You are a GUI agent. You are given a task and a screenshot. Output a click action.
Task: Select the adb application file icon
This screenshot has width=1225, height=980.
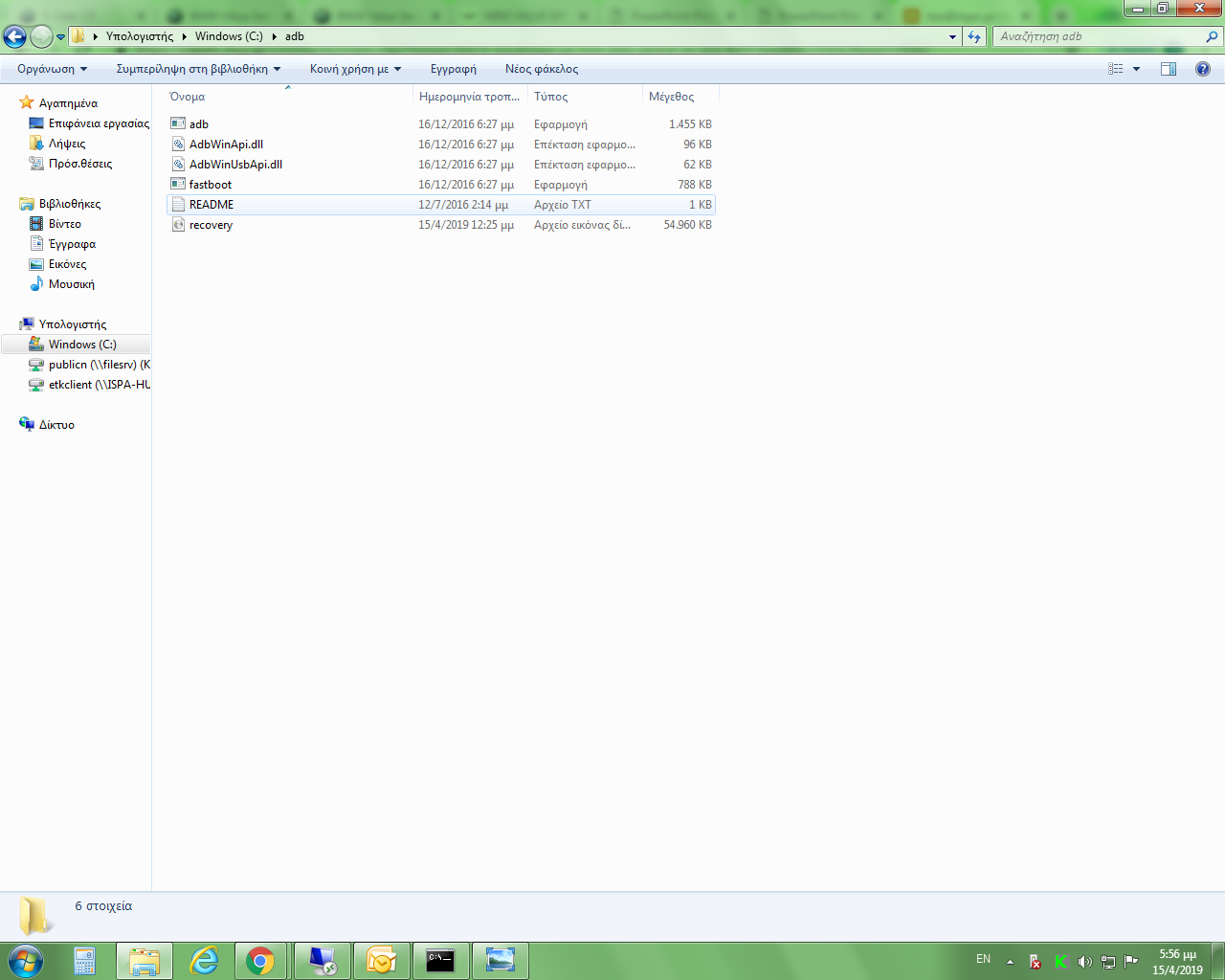[x=178, y=123]
